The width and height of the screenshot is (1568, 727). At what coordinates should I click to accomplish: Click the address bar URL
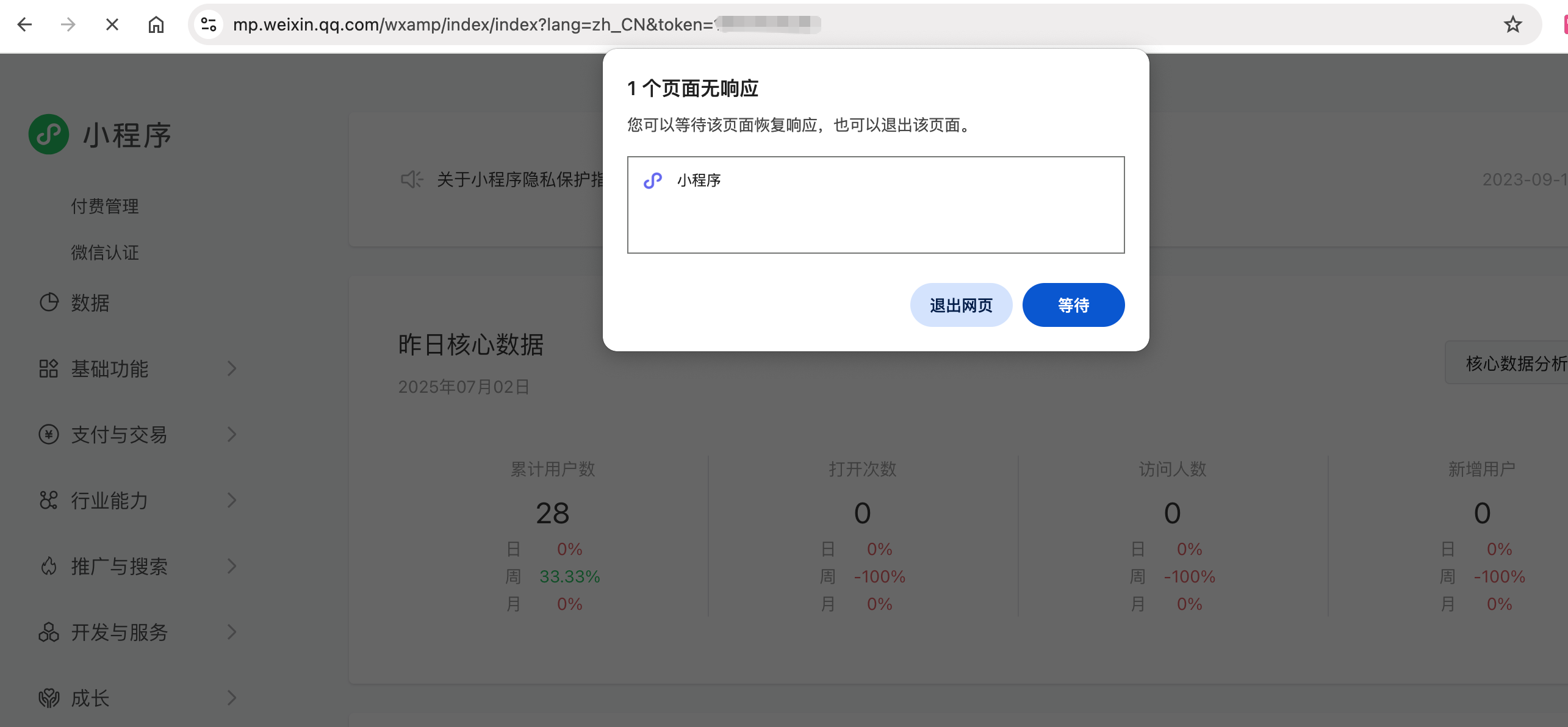473,24
